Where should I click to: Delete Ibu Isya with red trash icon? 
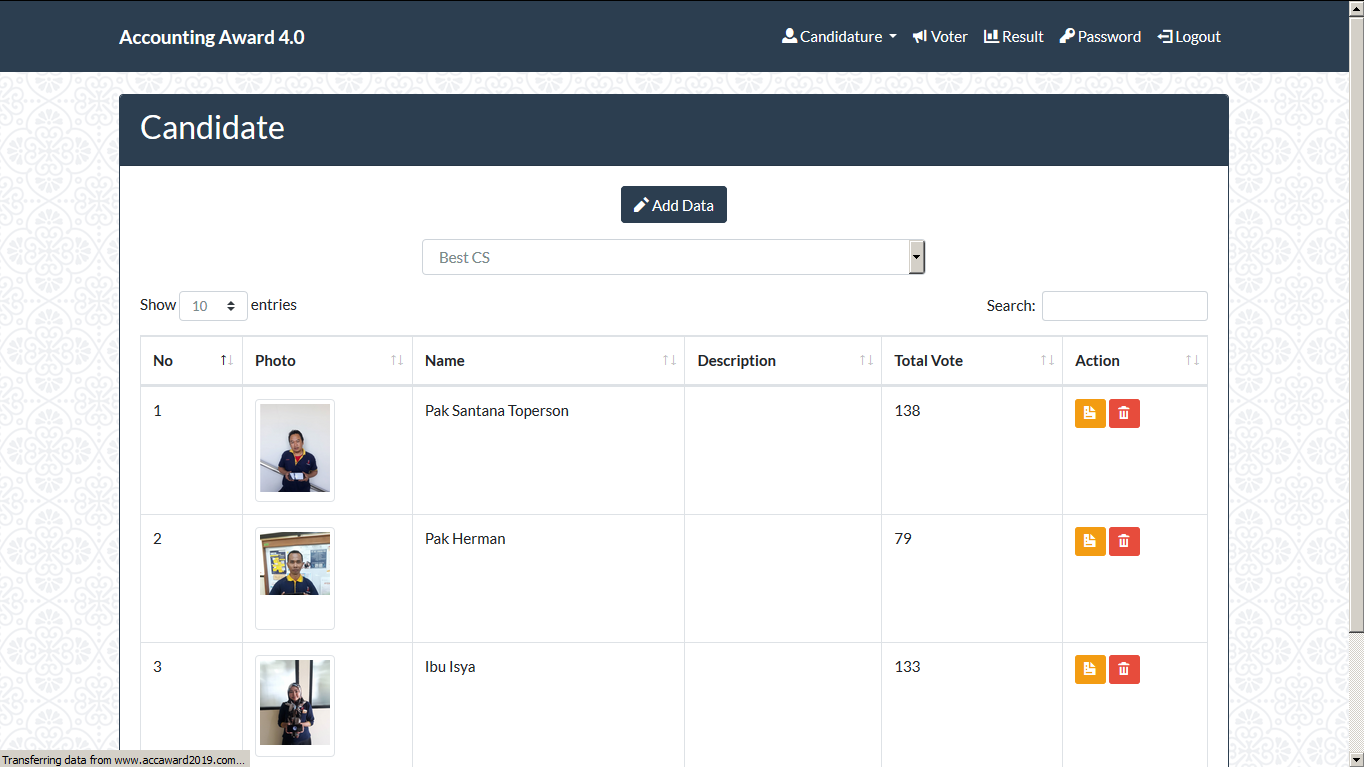click(1124, 669)
